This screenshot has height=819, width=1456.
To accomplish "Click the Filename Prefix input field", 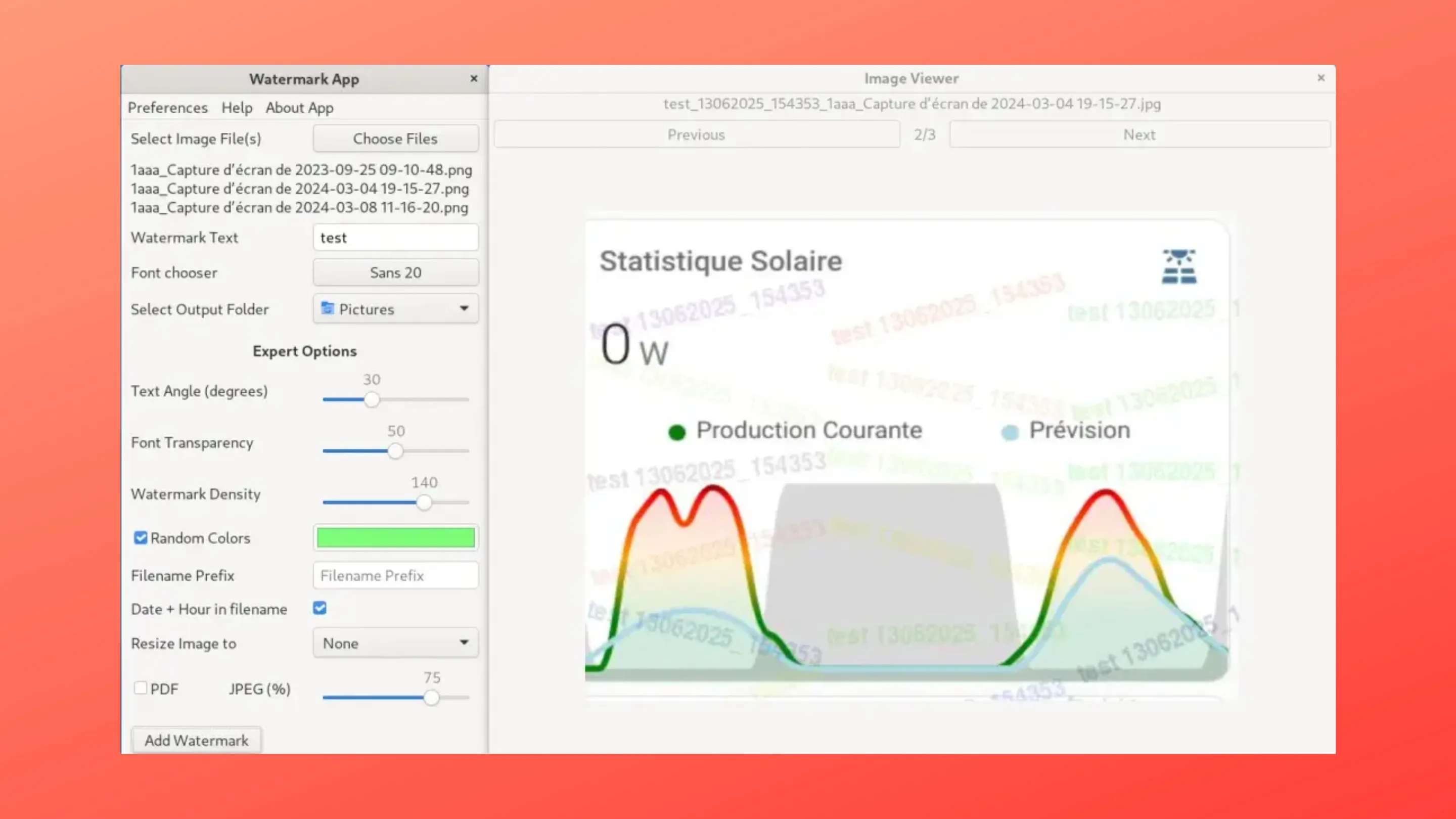I will tap(396, 575).
